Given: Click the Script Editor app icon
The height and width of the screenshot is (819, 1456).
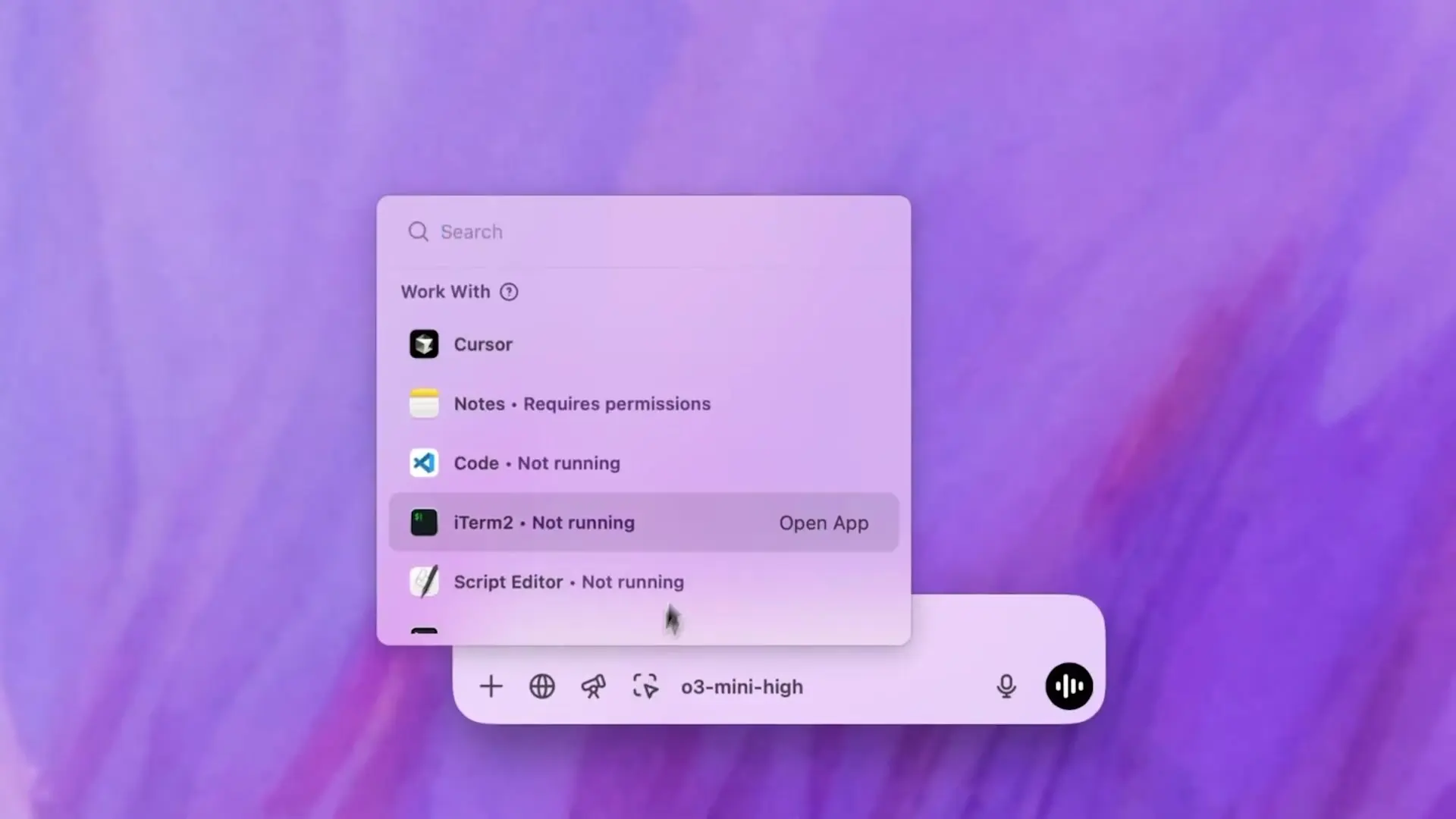Looking at the screenshot, I should coord(424,582).
